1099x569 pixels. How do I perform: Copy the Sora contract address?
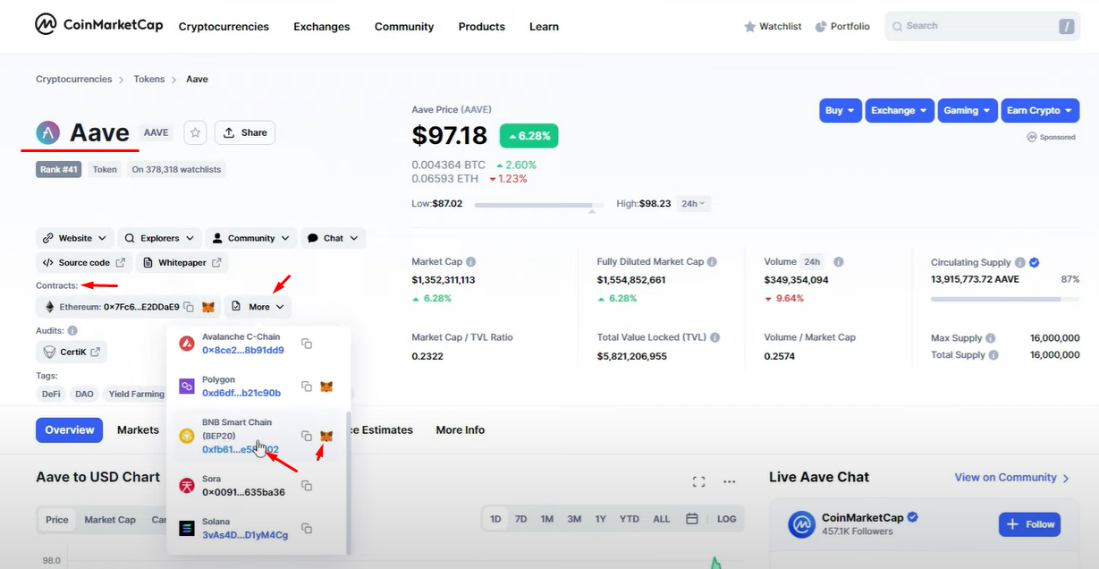(x=306, y=486)
